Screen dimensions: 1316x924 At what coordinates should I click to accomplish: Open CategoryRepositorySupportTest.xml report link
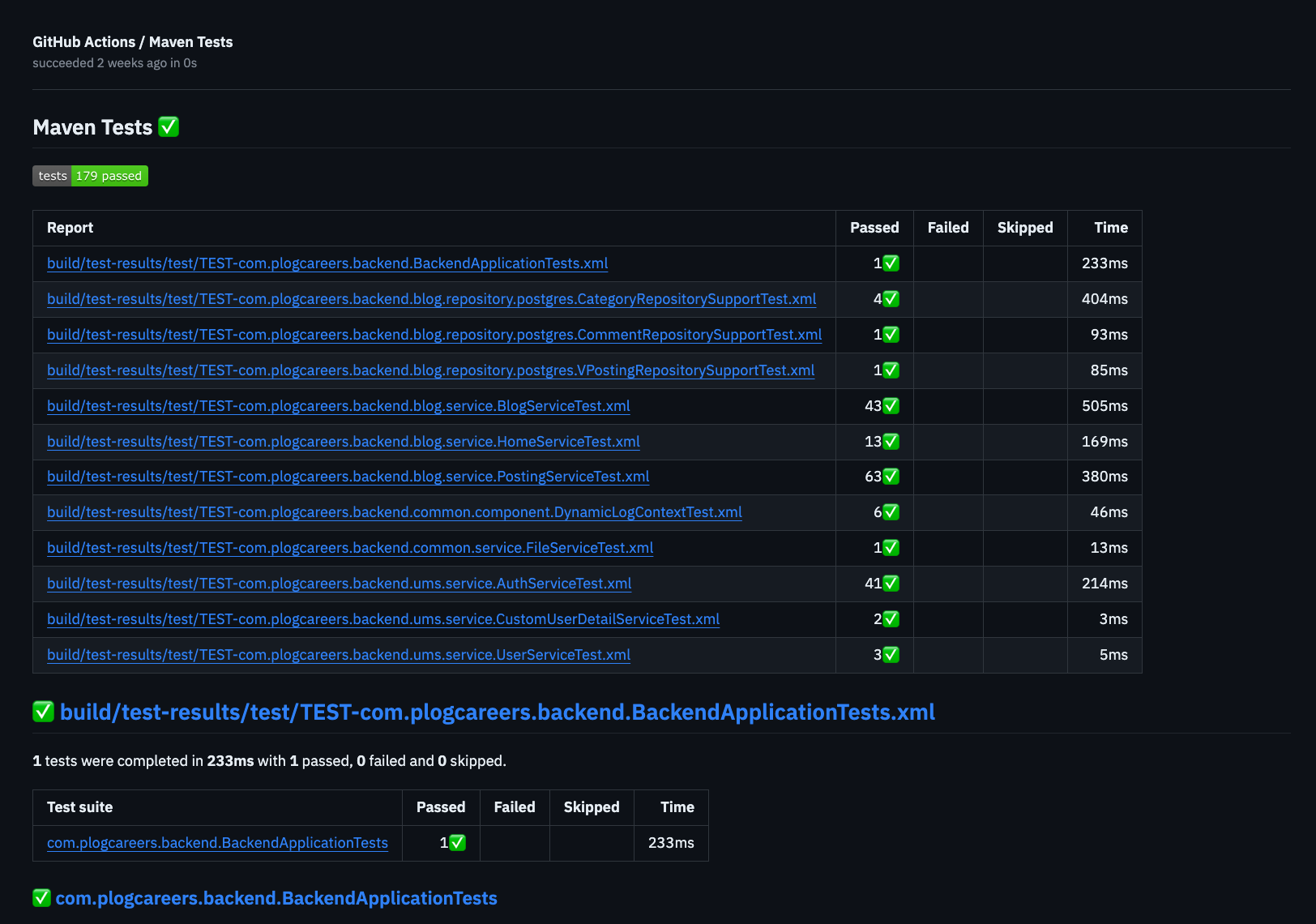coord(431,299)
